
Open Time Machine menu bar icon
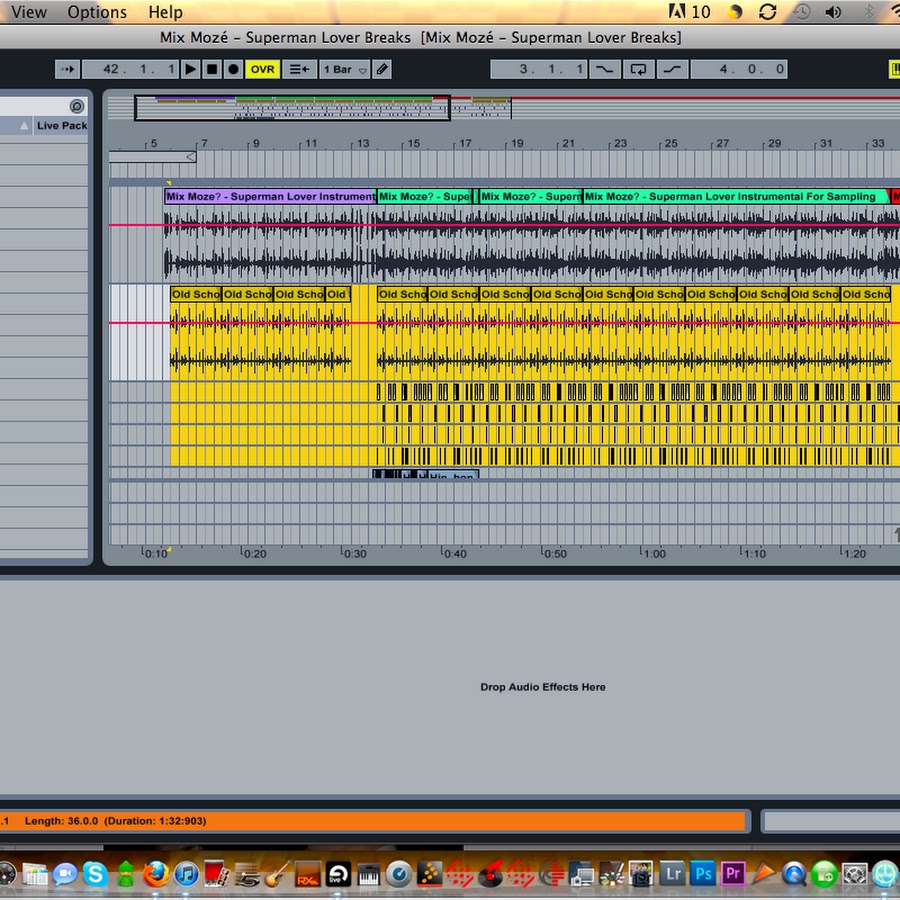pyautogui.click(x=802, y=11)
